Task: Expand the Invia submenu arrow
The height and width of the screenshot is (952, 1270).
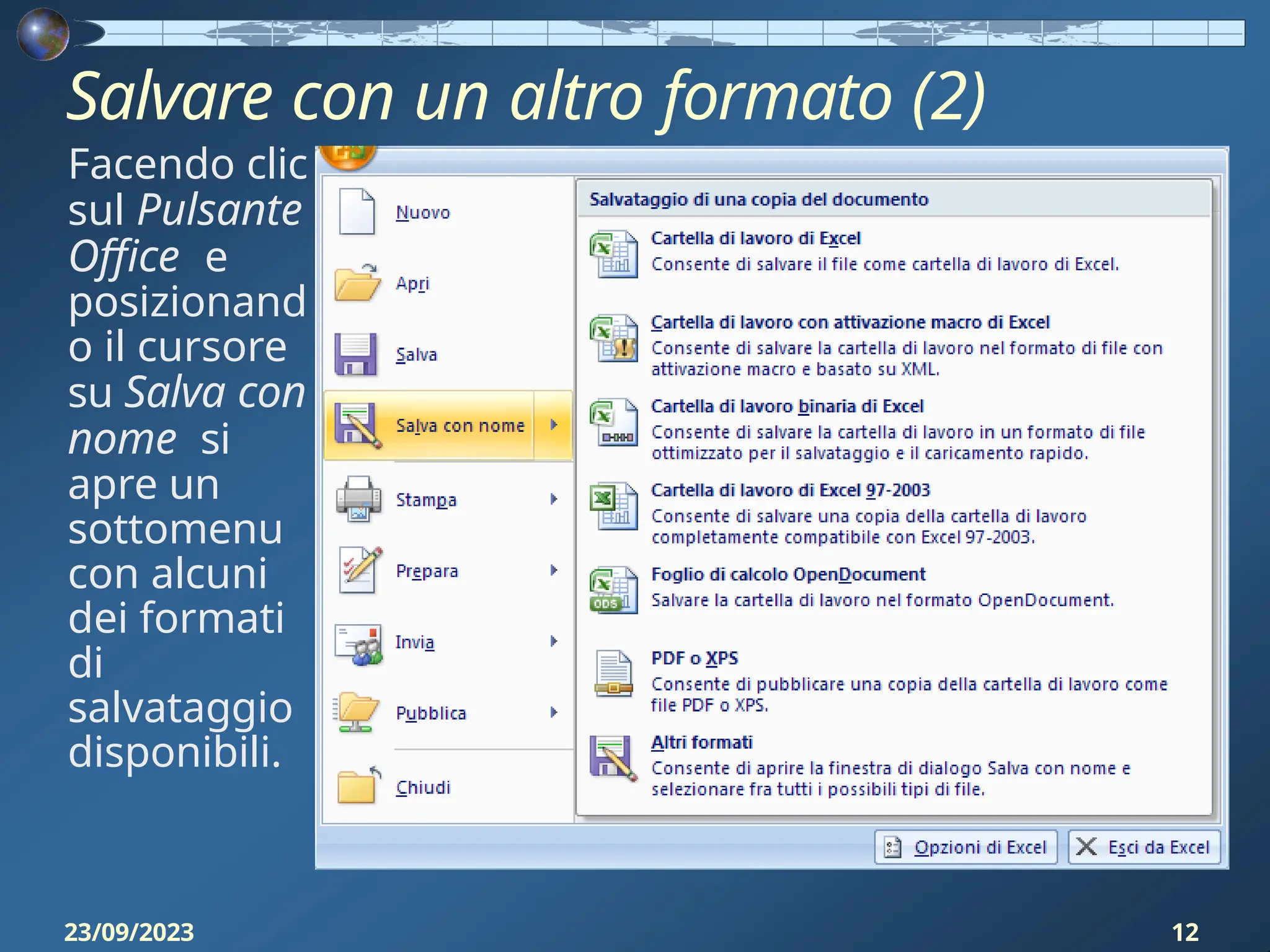Action: (554, 641)
